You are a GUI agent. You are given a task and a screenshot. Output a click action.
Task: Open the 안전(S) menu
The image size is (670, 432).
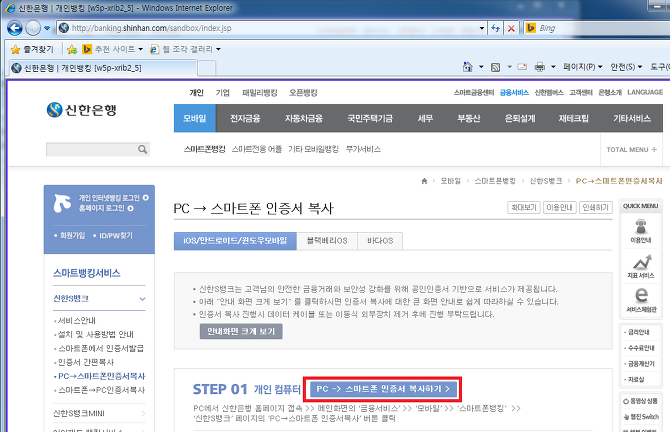[x=626, y=67]
